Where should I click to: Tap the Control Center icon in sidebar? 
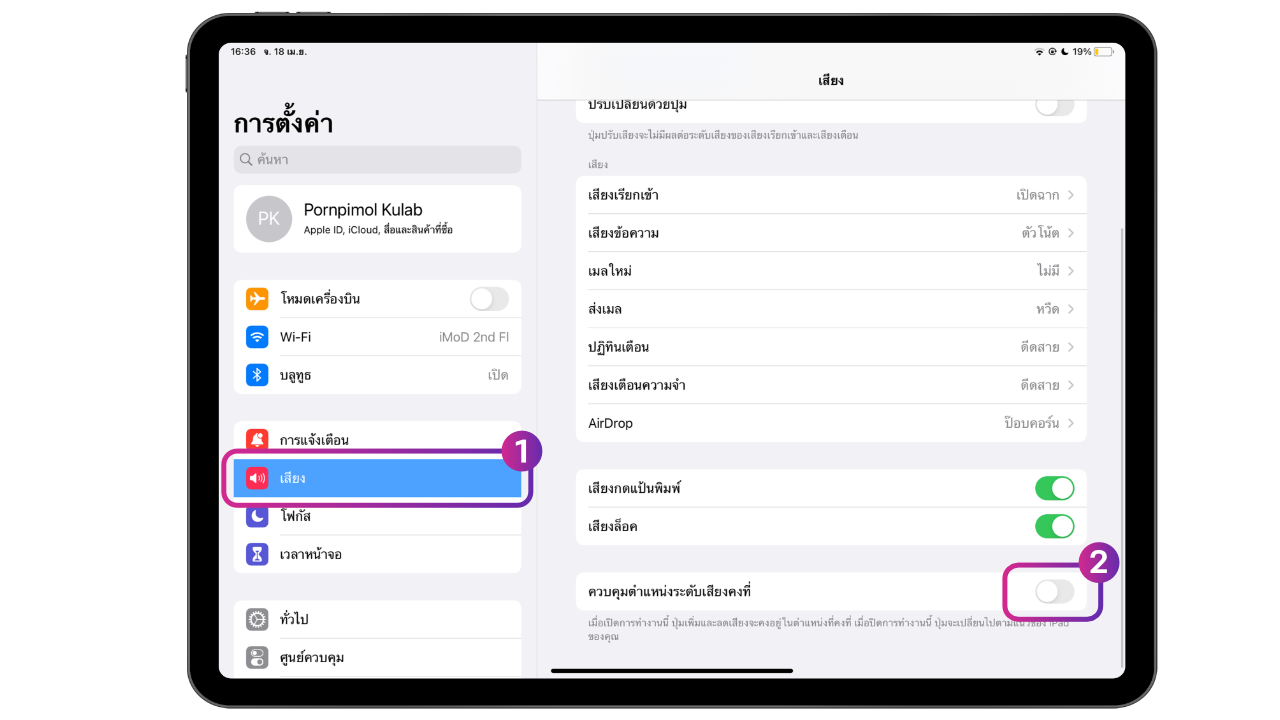click(x=257, y=657)
